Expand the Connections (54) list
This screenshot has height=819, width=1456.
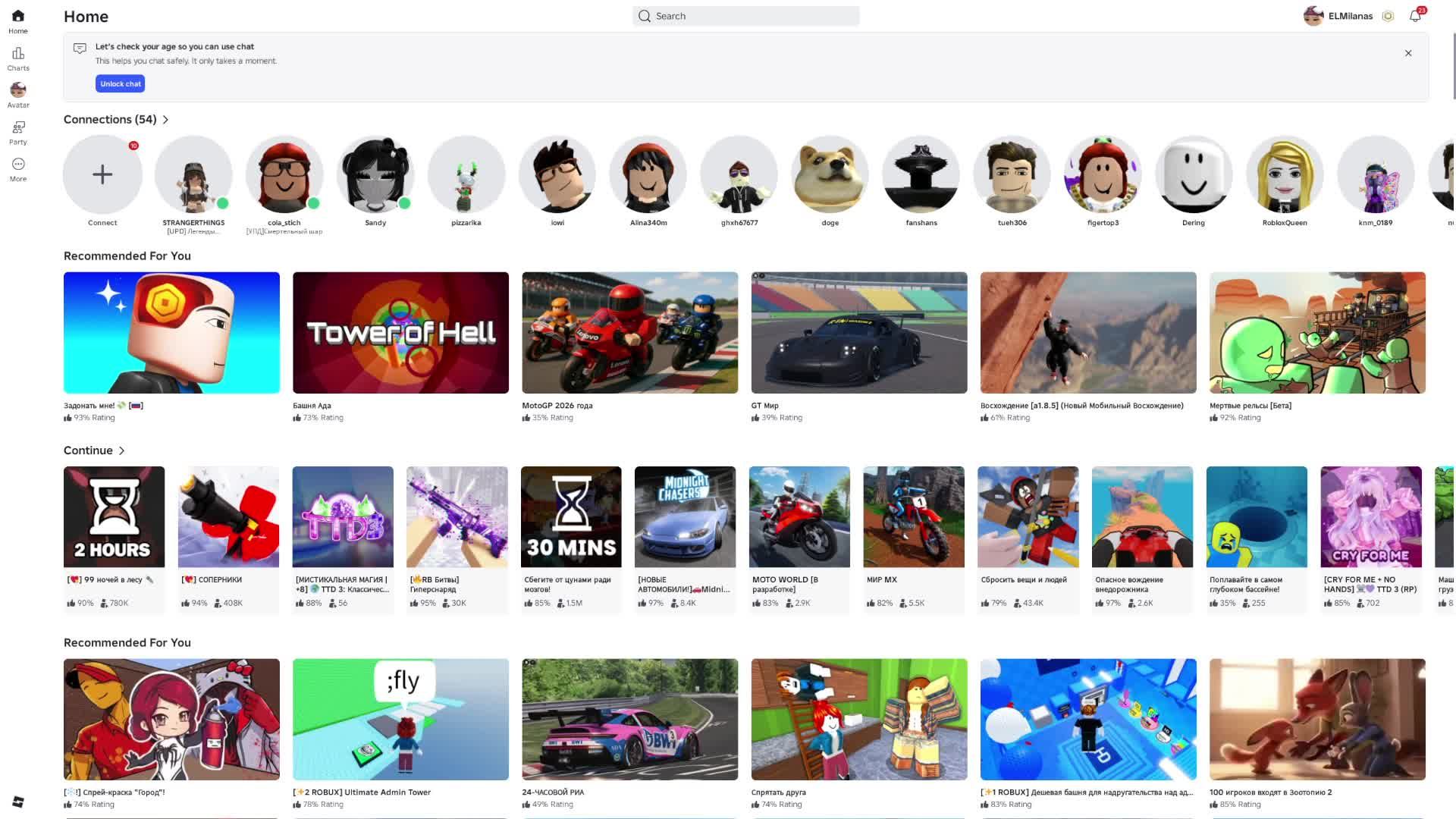(166, 120)
